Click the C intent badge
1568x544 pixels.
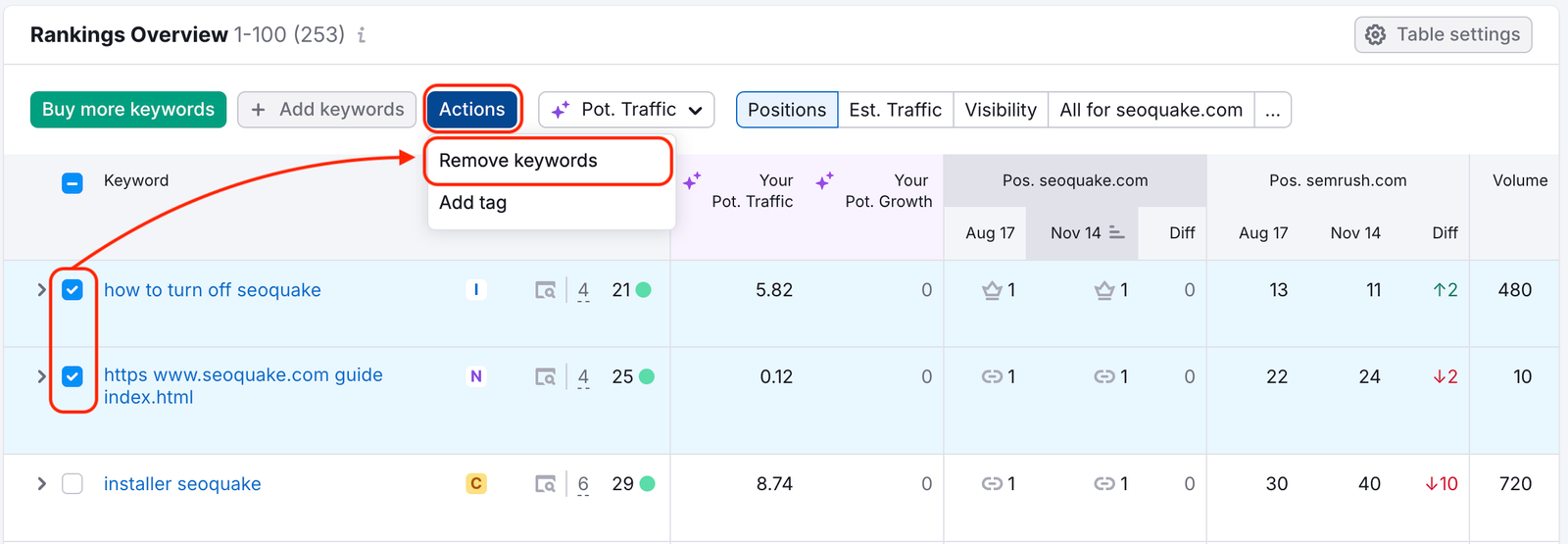coord(476,484)
